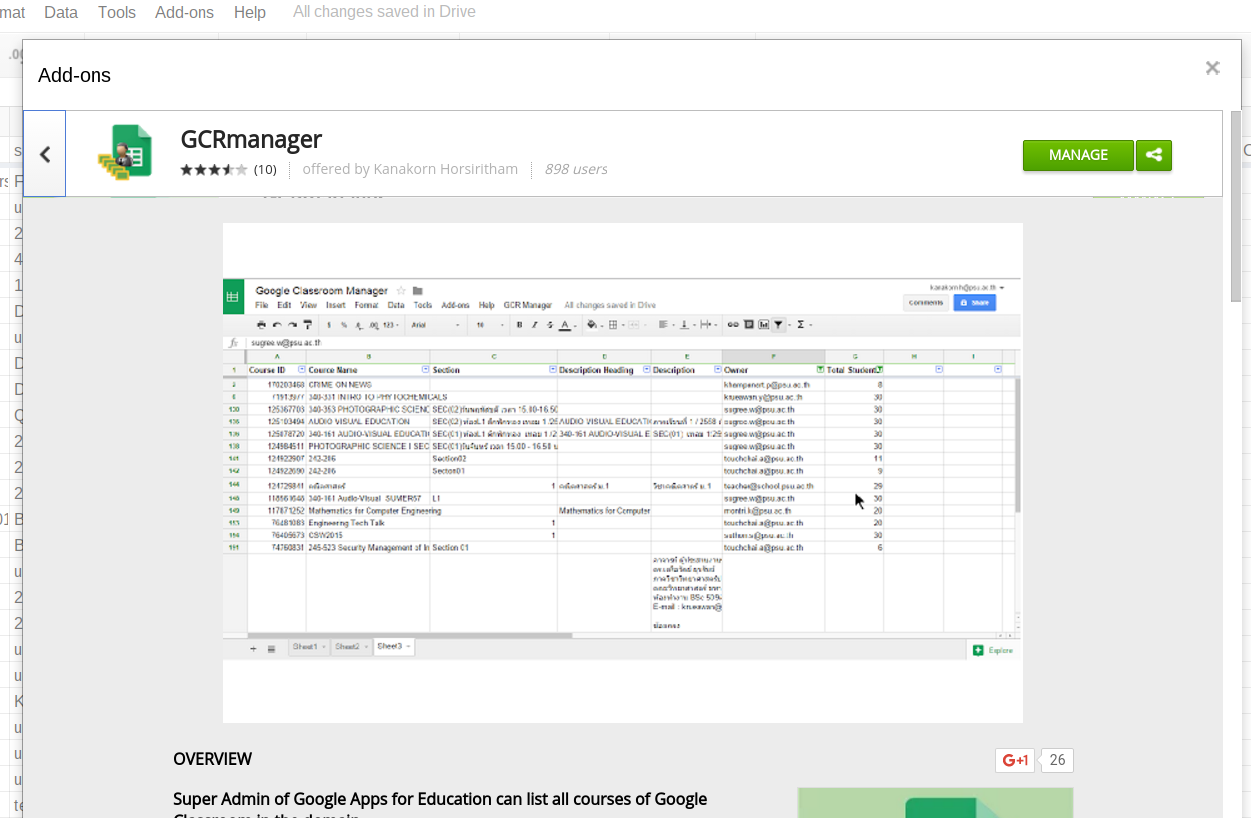1251x818 pixels.
Task: Click the star rating of GCRmanager
Action: 214,170
